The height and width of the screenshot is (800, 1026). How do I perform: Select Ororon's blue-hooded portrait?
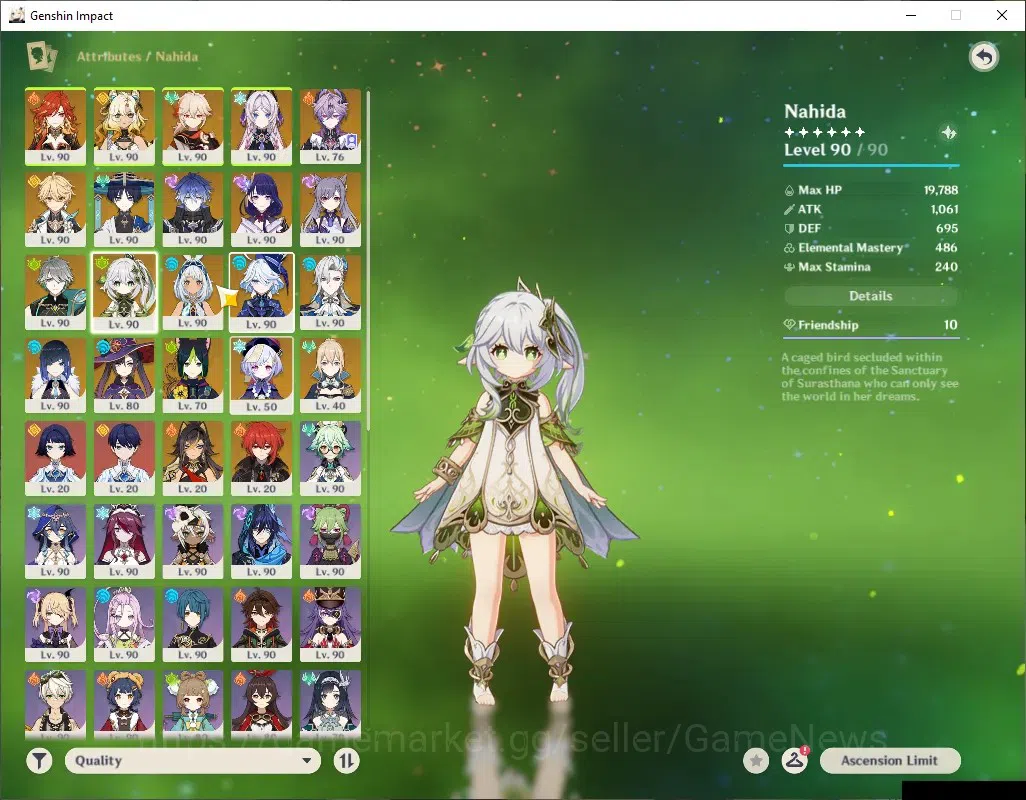point(261,542)
